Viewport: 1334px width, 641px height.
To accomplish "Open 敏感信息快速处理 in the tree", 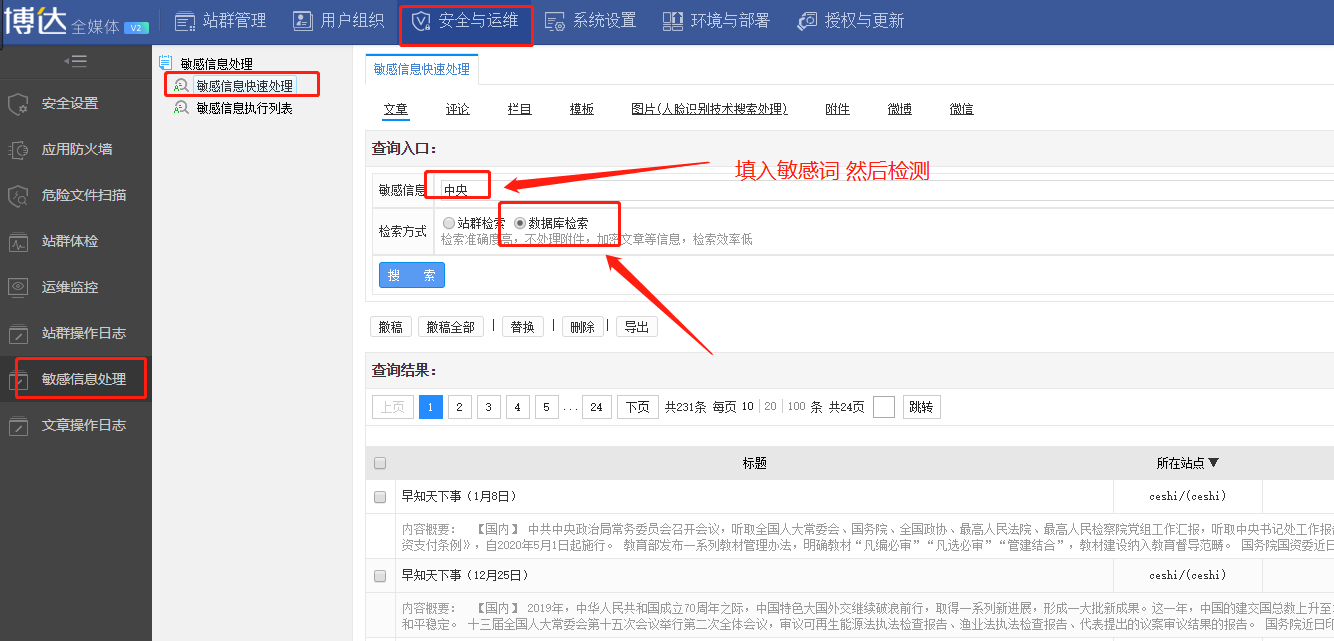I will [245, 86].
